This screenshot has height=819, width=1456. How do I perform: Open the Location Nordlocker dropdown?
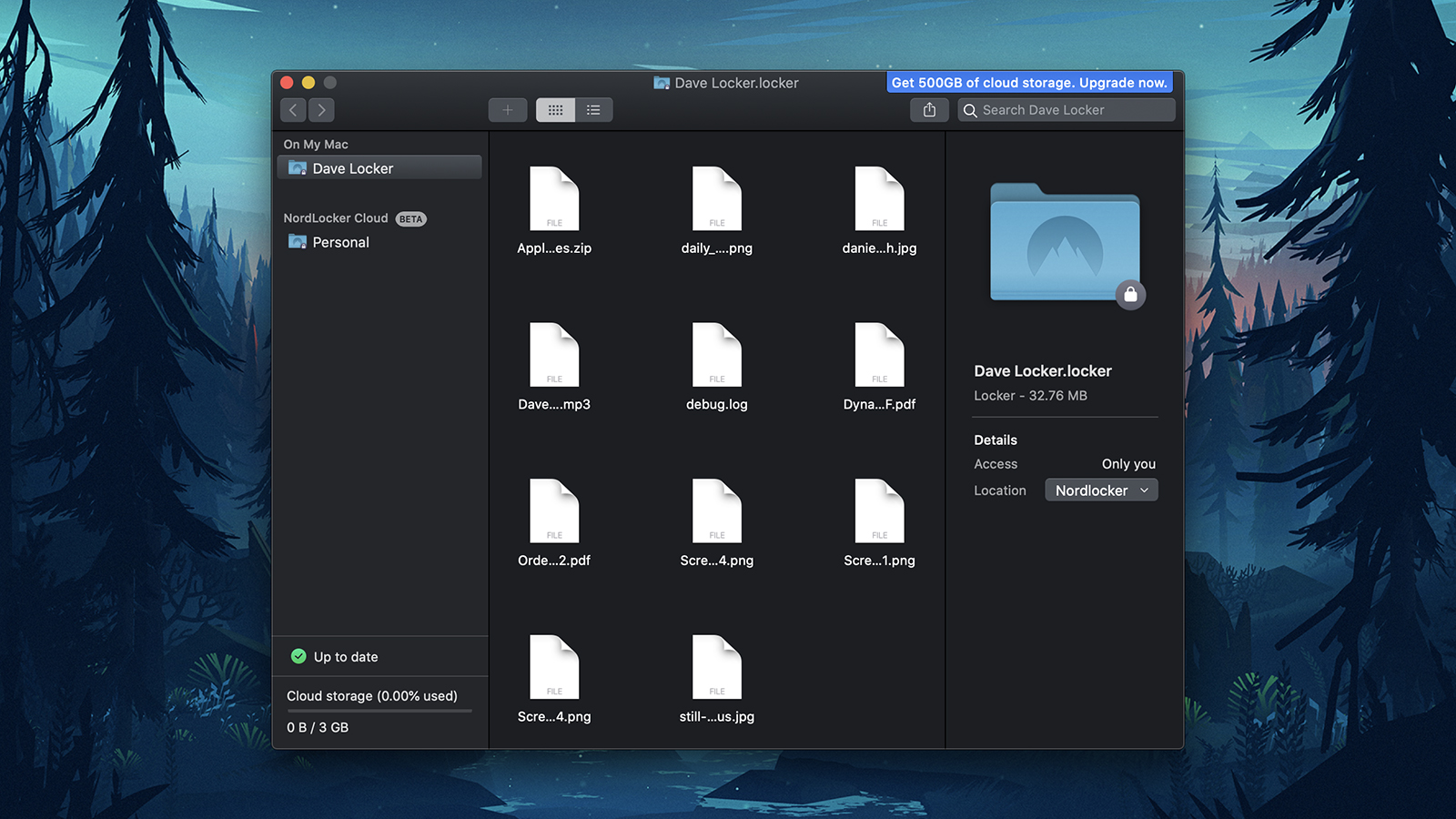coord(1101,490)
